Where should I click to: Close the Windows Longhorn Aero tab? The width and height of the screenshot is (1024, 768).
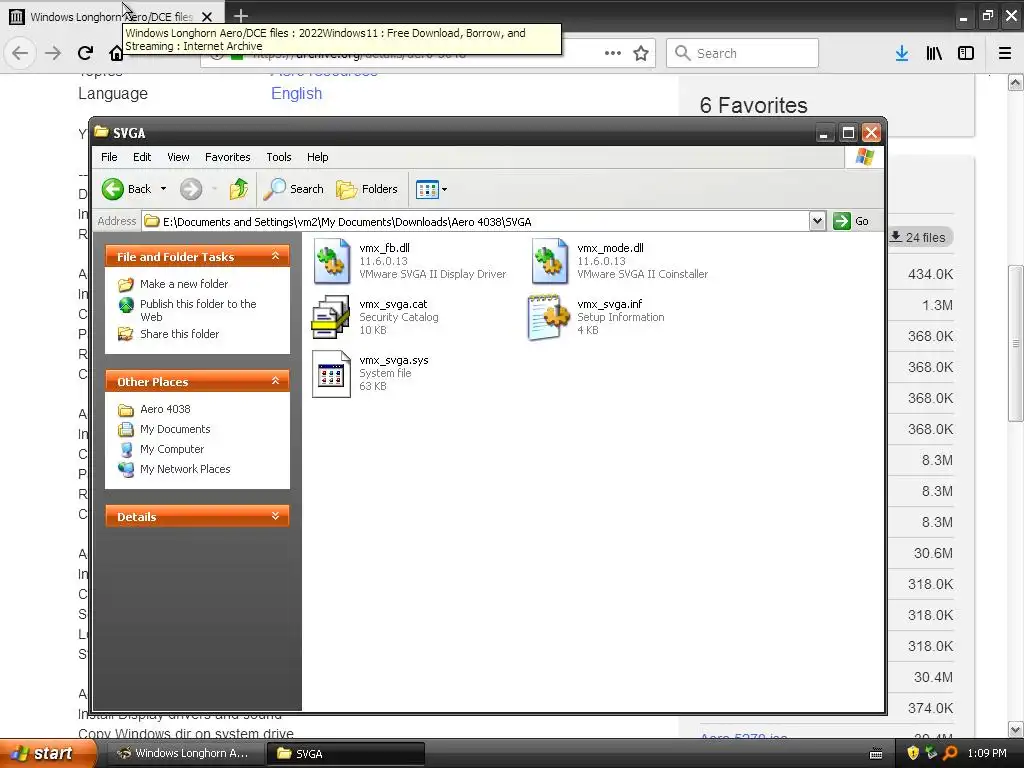tap(206, 16)
